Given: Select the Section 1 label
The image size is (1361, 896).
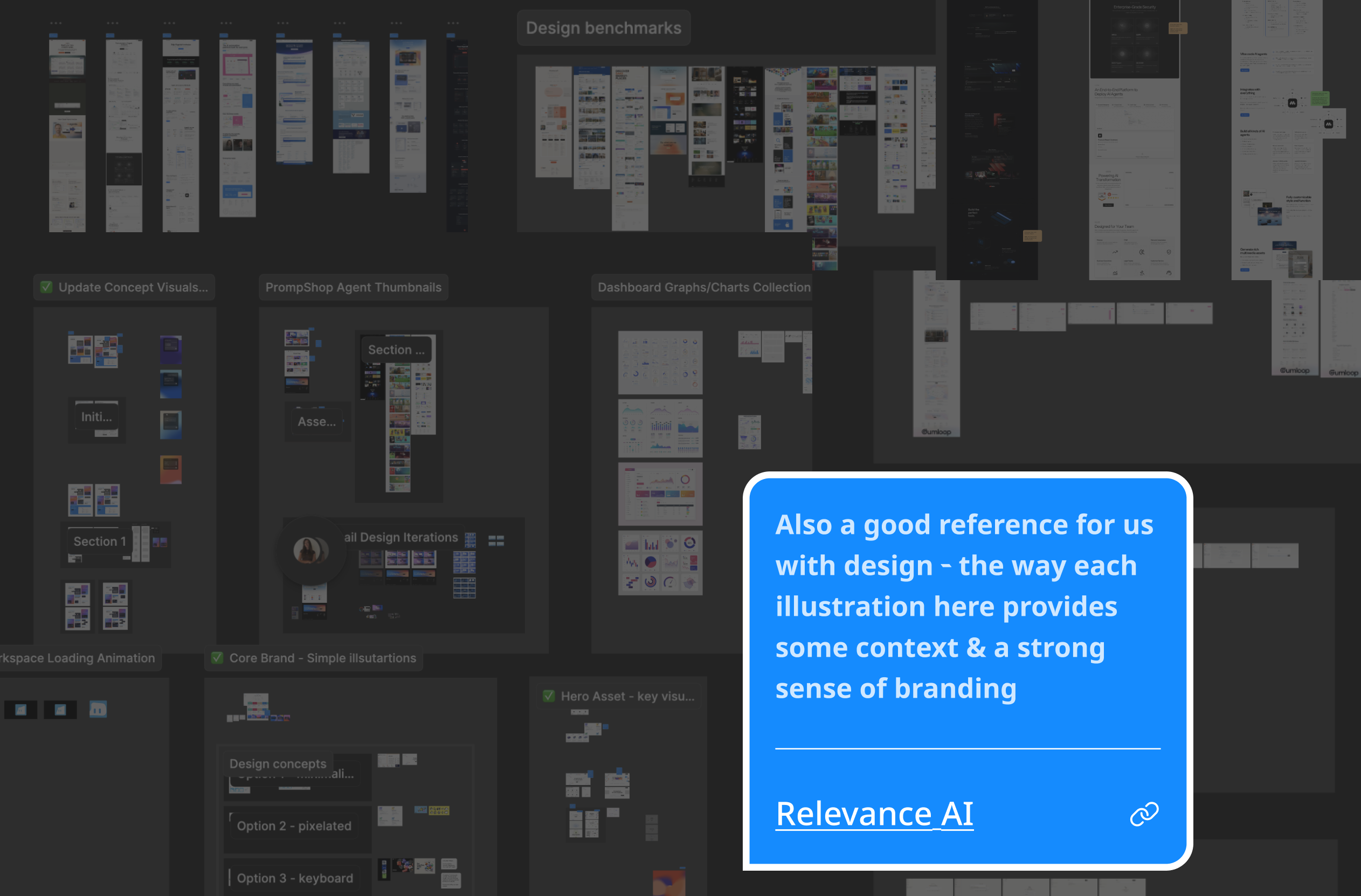Looking at the screenshot, I should click(x=100, y=541).
